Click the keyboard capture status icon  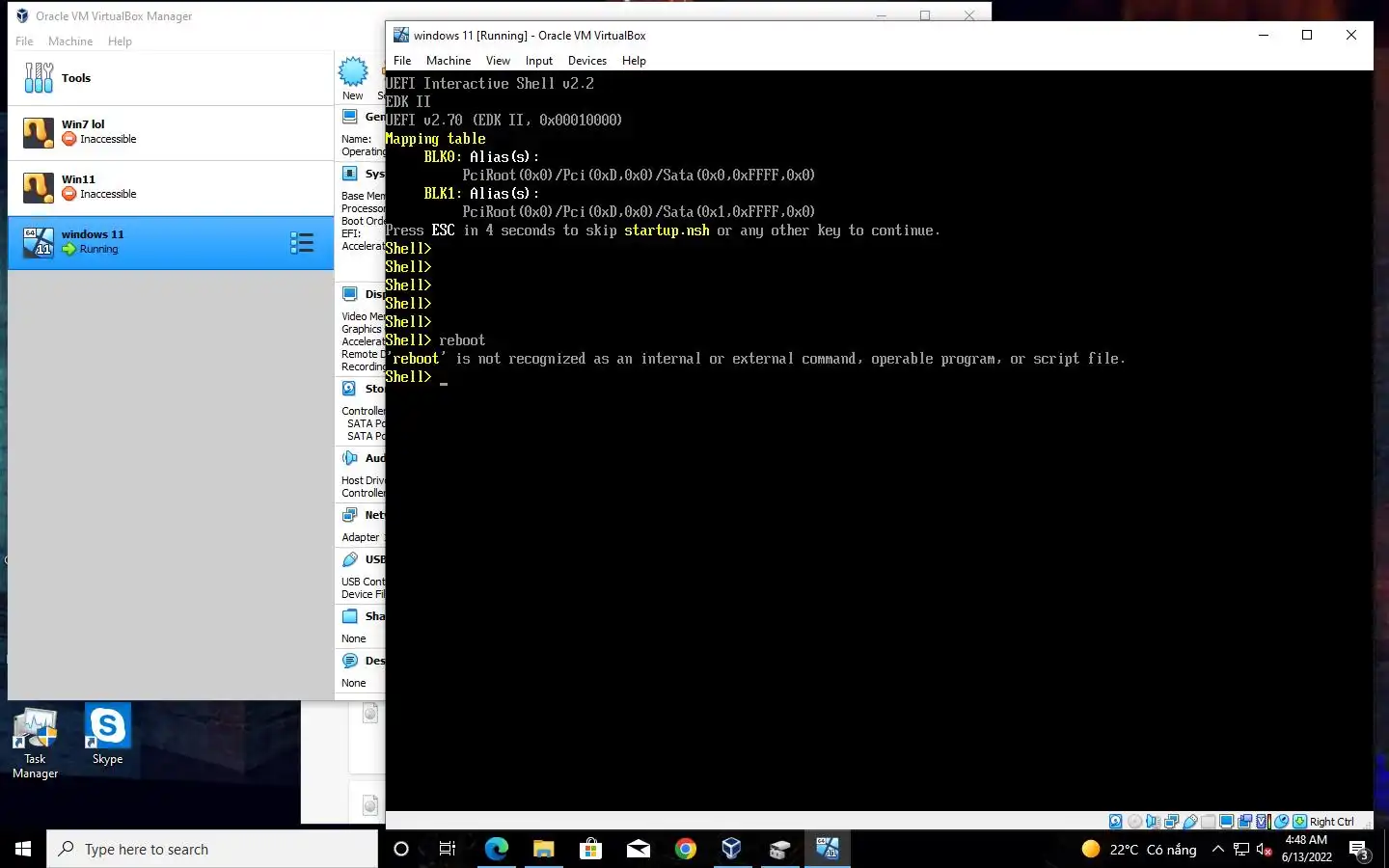click(1299, 822)
